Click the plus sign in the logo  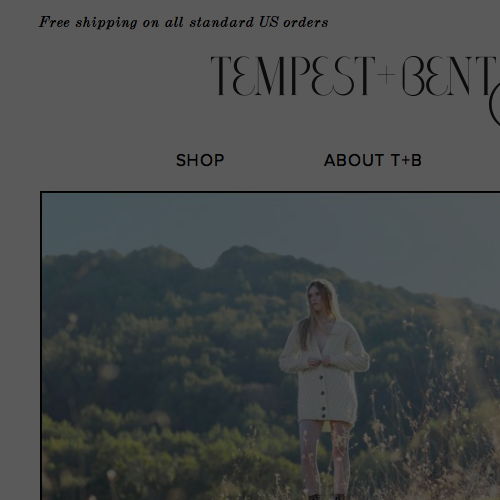click(x=386, y=75)
